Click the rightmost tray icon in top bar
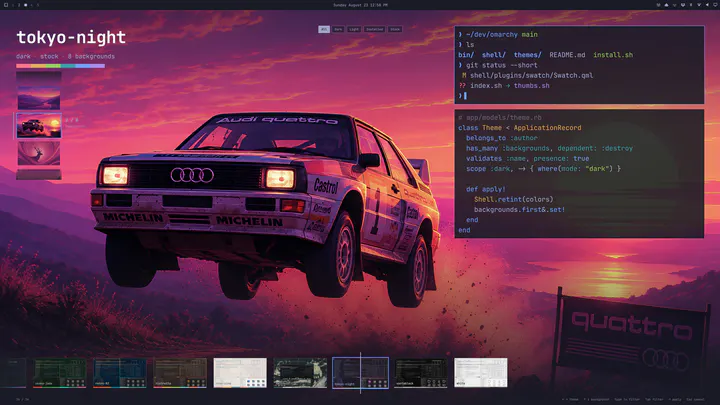This screenshot has width=720, height=405. coord(715,5)
